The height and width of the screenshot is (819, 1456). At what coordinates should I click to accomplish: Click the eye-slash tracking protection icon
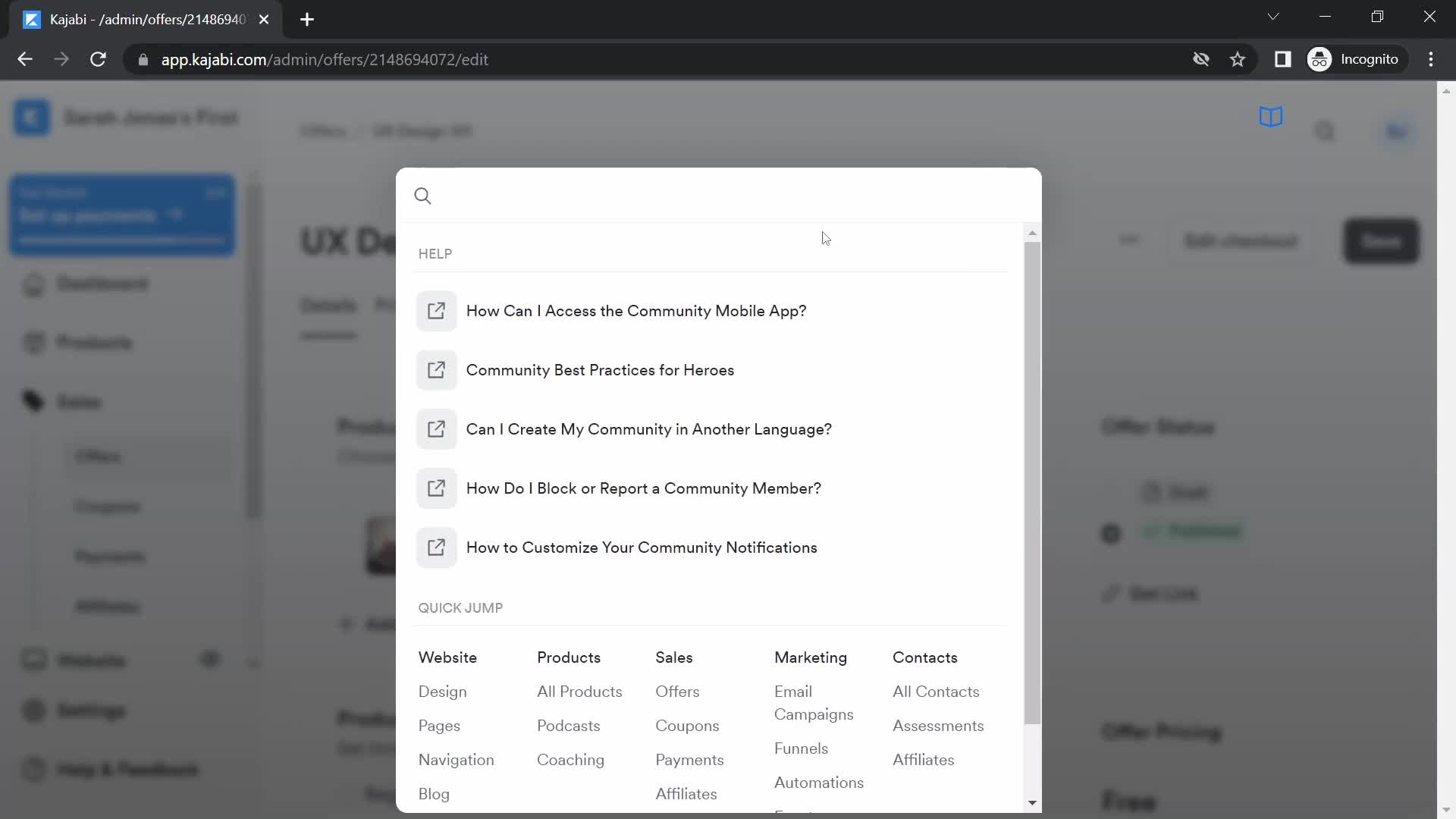click(x=1201, y=59)
